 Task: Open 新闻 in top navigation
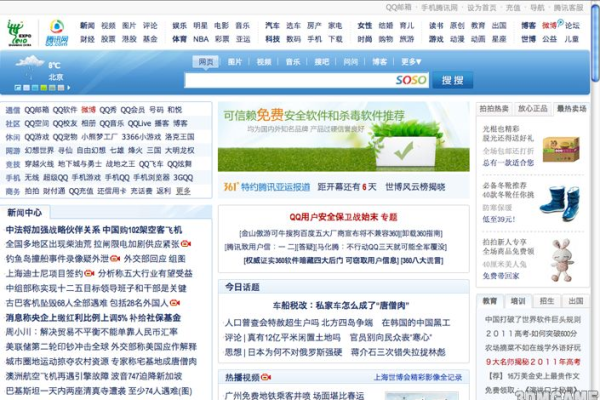[x=87, y=26]
